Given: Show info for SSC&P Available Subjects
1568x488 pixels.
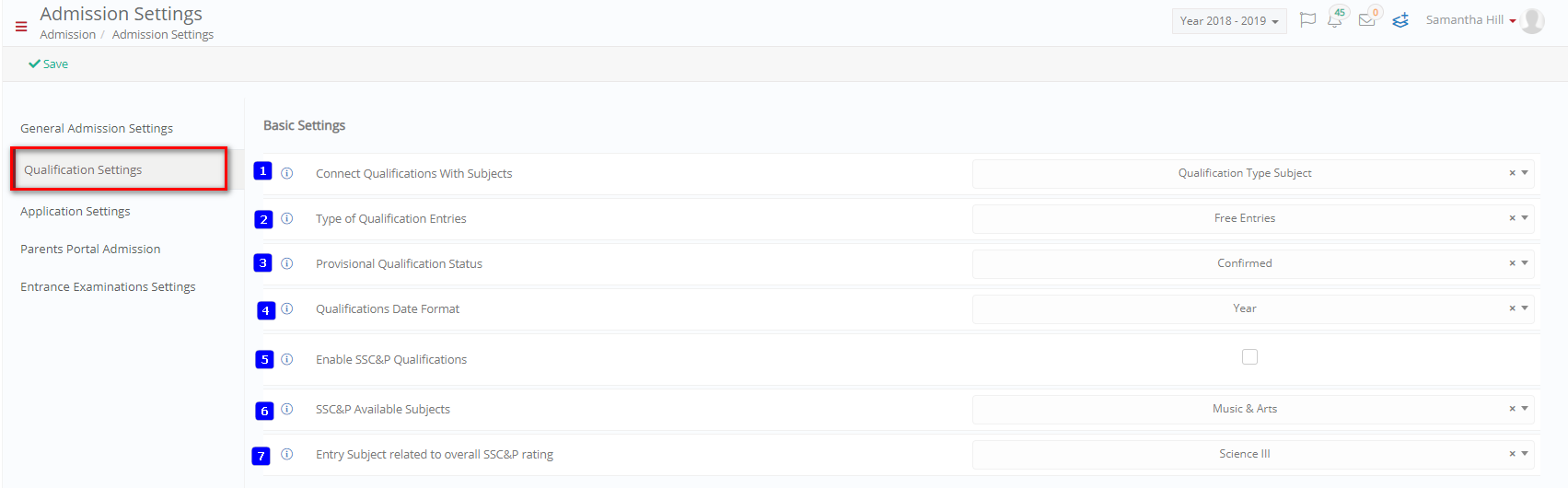Looking at the screenshot, I should (x=287, y=409).
